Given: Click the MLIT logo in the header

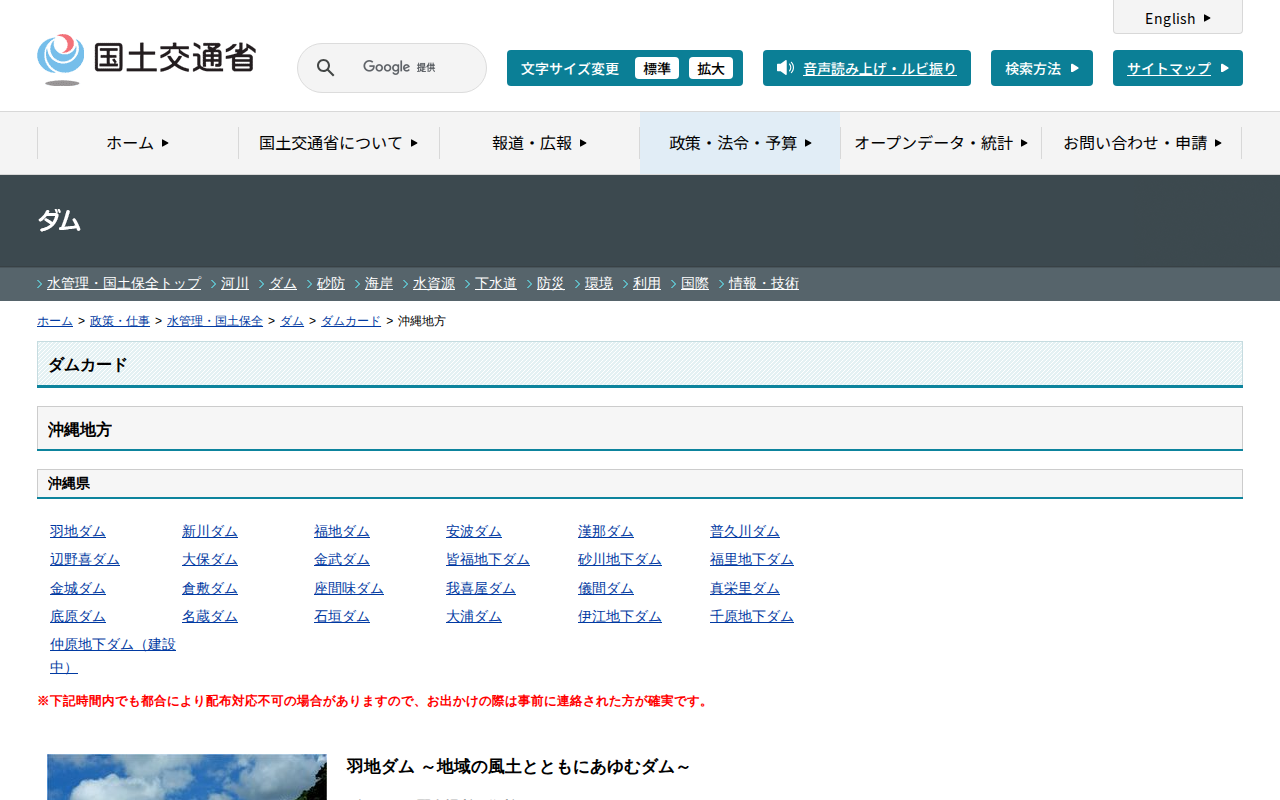Looking at the screenshot, I should pyautogui.click(x=146, y=59).
